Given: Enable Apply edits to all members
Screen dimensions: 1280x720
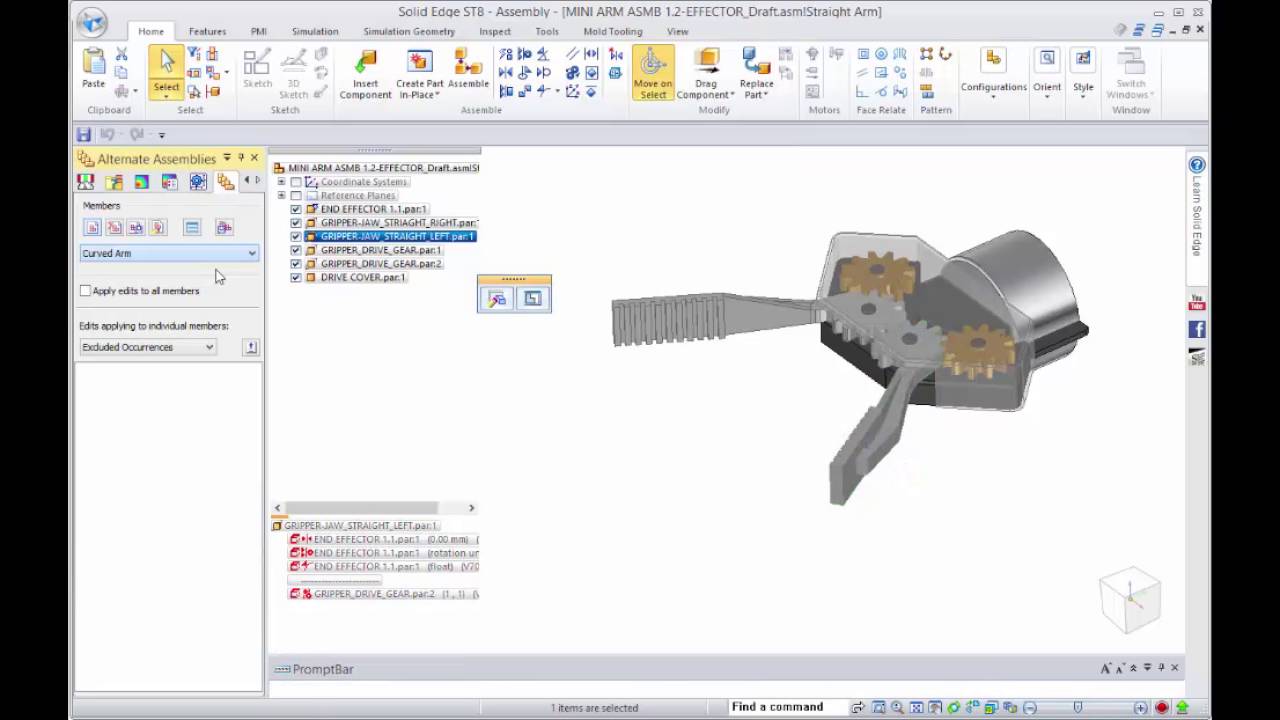Looking at the screenshot, I should 86,291.
